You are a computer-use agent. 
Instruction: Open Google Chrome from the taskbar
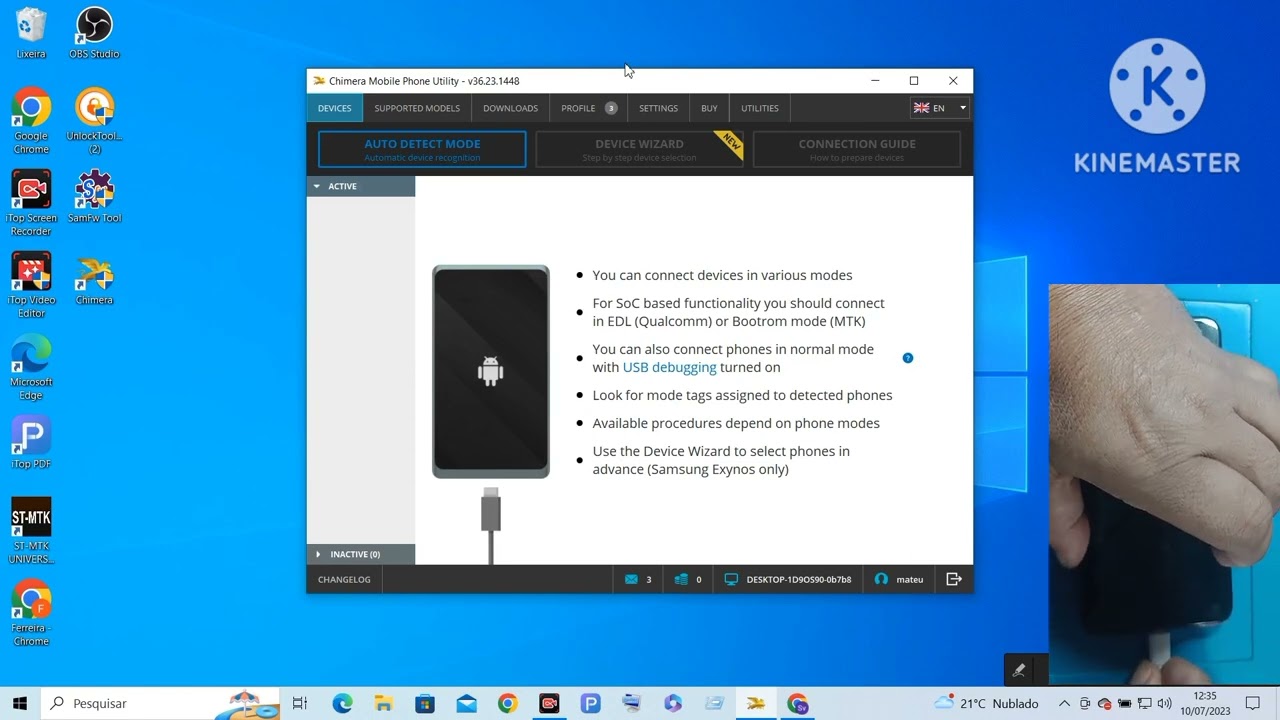[507, 704]
